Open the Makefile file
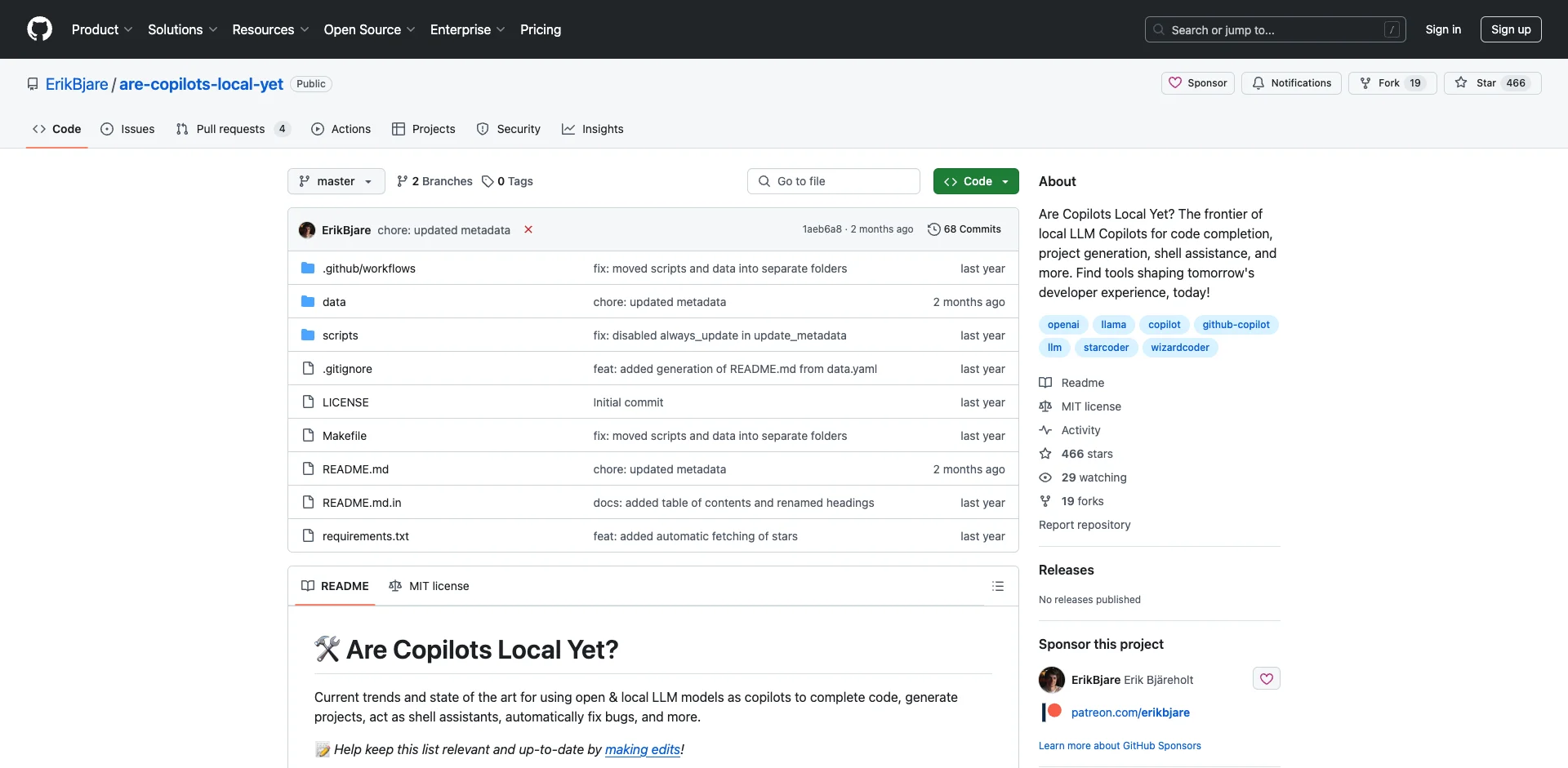 [x=345, y=436]
